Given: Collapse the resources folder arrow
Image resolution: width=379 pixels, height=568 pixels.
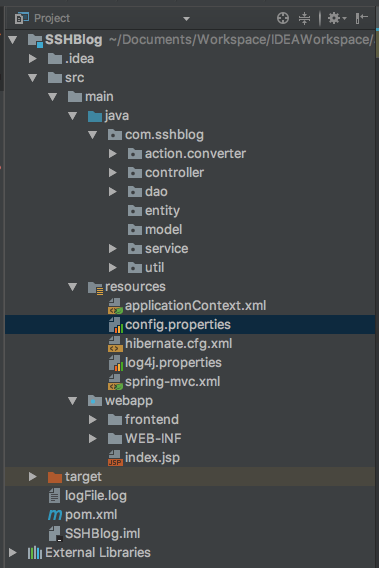Looking at the screenshot, I should [72, 287].
